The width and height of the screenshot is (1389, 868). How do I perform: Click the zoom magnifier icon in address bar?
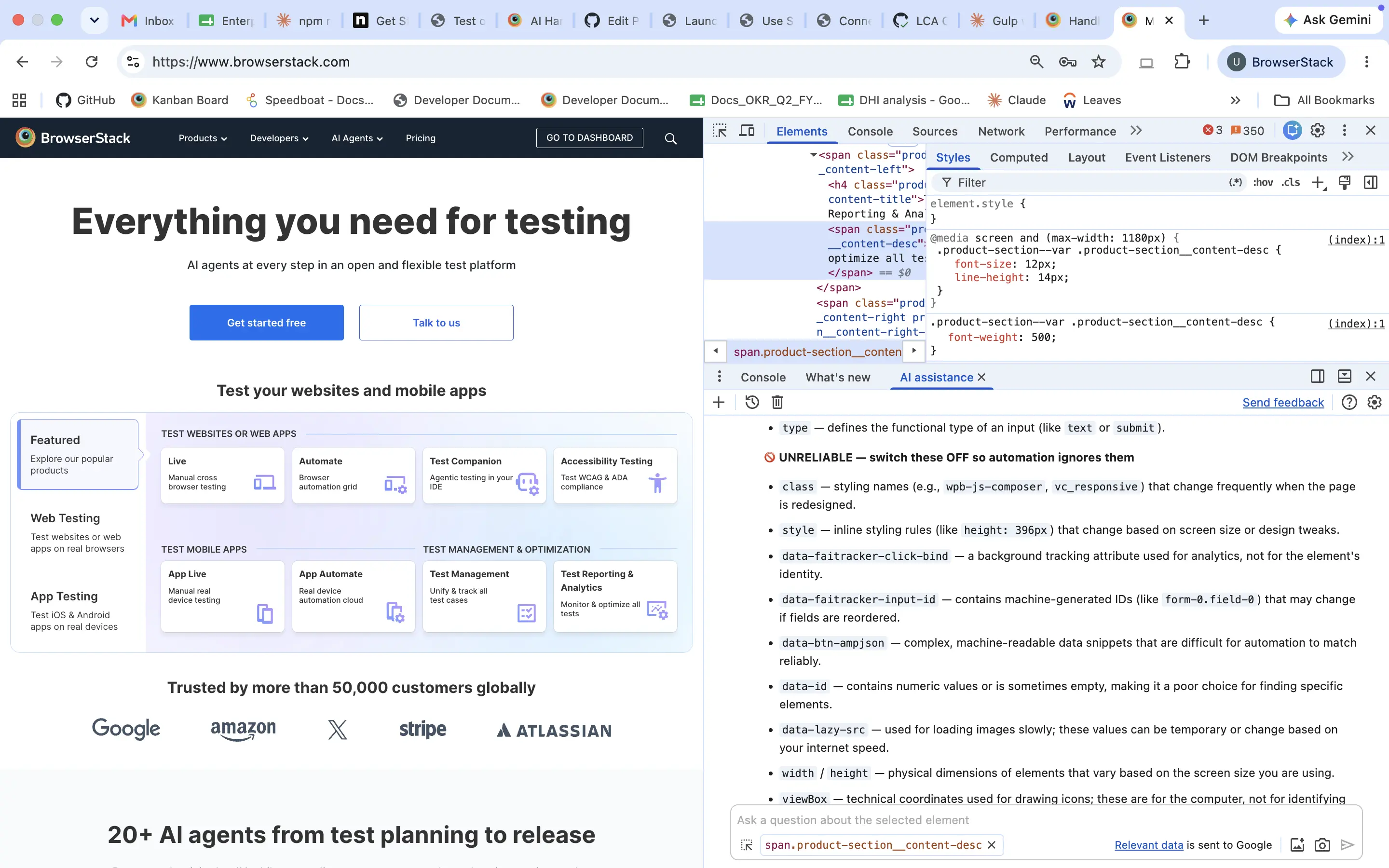(x=1036, y=62)
